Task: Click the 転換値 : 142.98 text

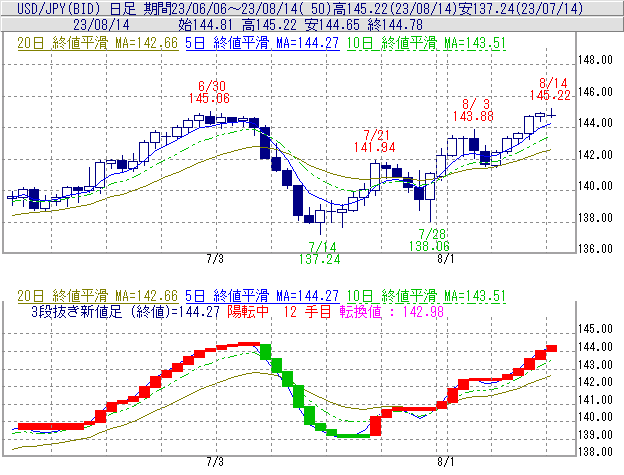Action: [392, 311]
